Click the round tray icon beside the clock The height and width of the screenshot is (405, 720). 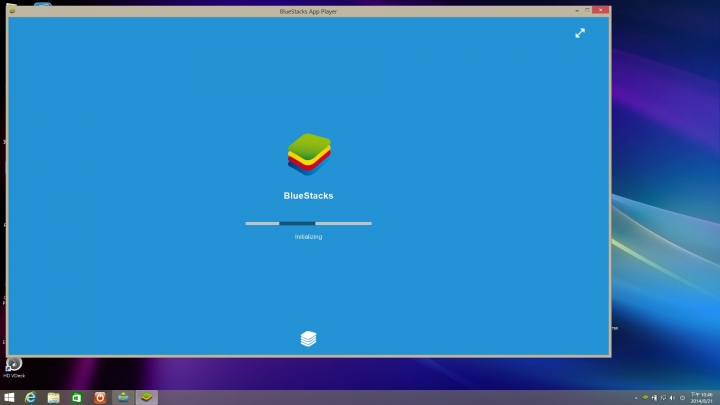682,398
